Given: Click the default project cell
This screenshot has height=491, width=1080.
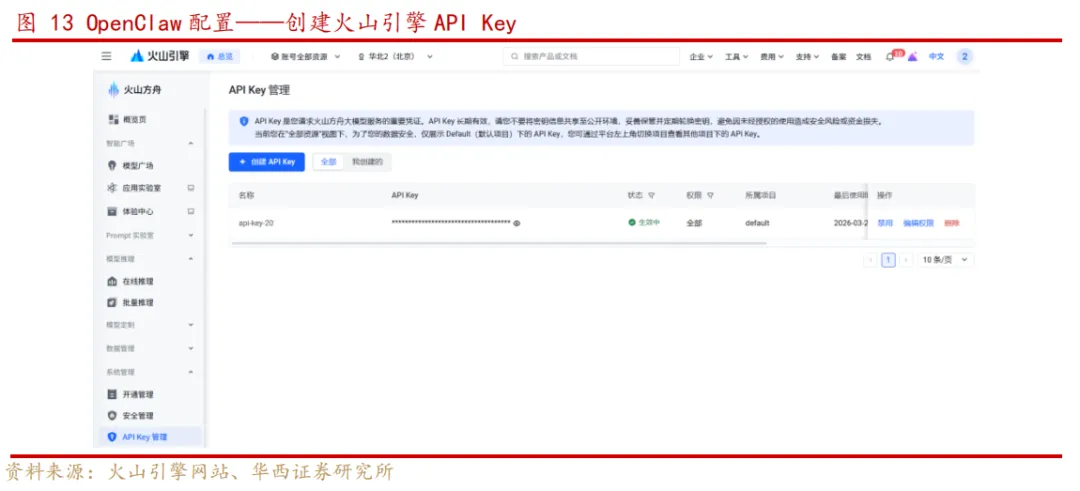Looking at the screenshot, I should (757, 223).
